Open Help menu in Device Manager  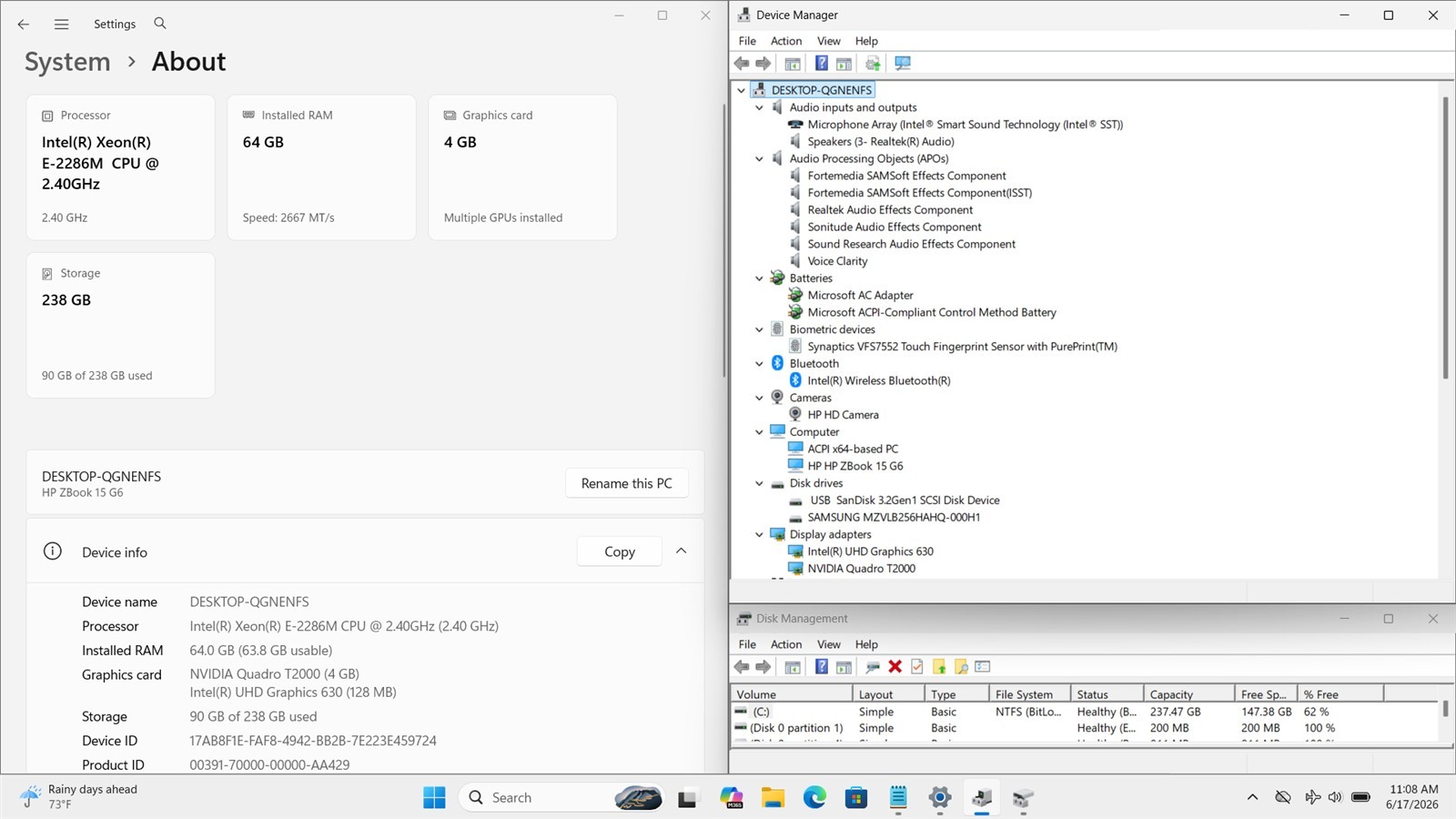[x=866, y=41]
